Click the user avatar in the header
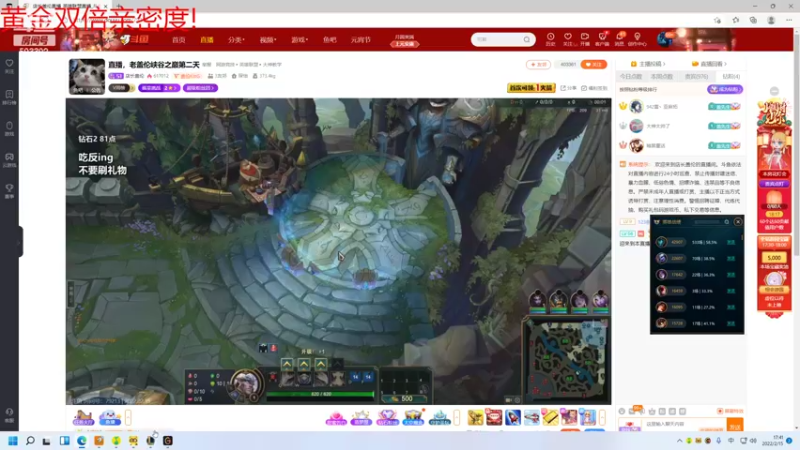The height and width of the screenshot is (450, 800). [664, 39]
